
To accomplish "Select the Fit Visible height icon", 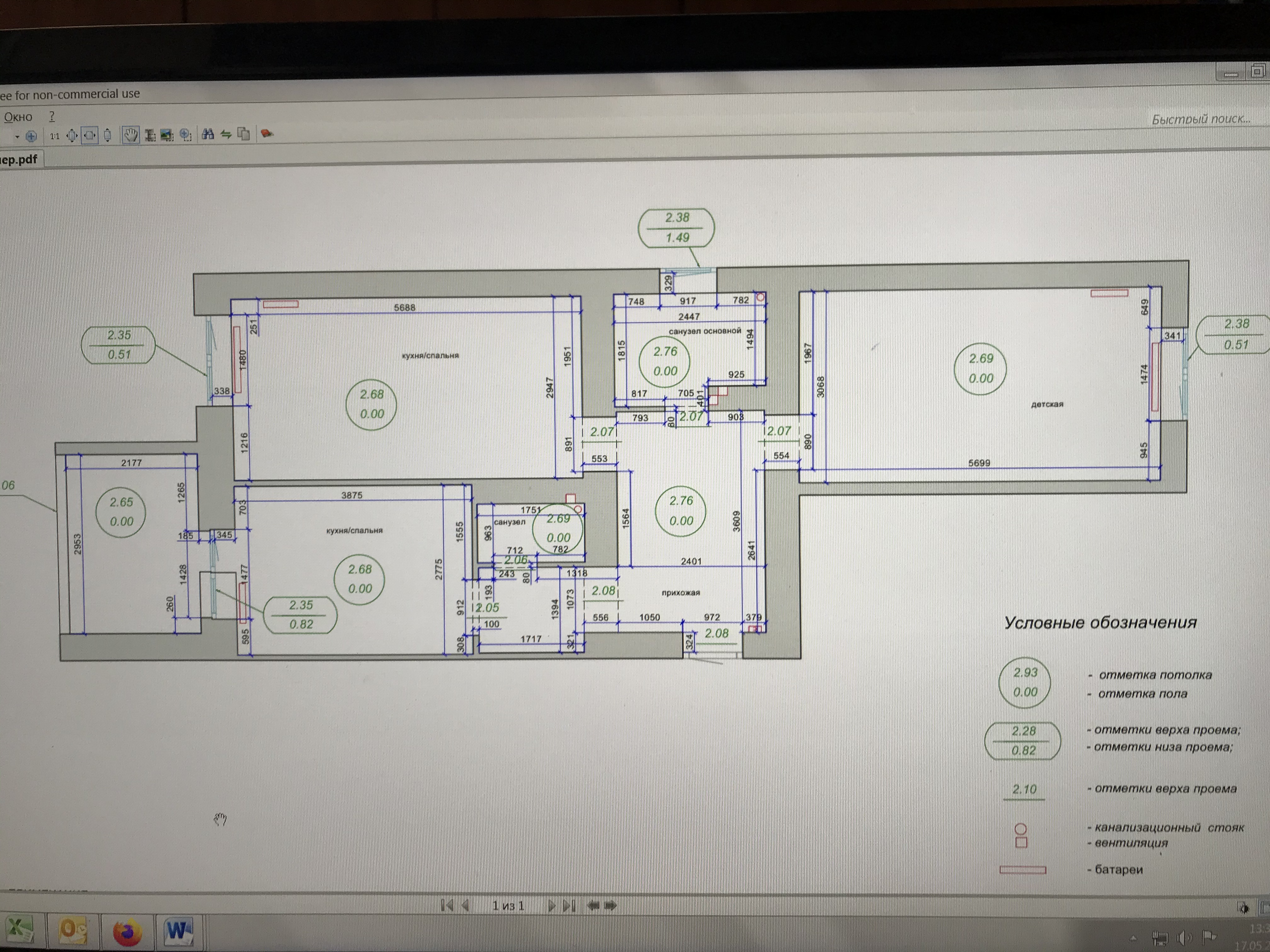I will click(x=107, y=135).
